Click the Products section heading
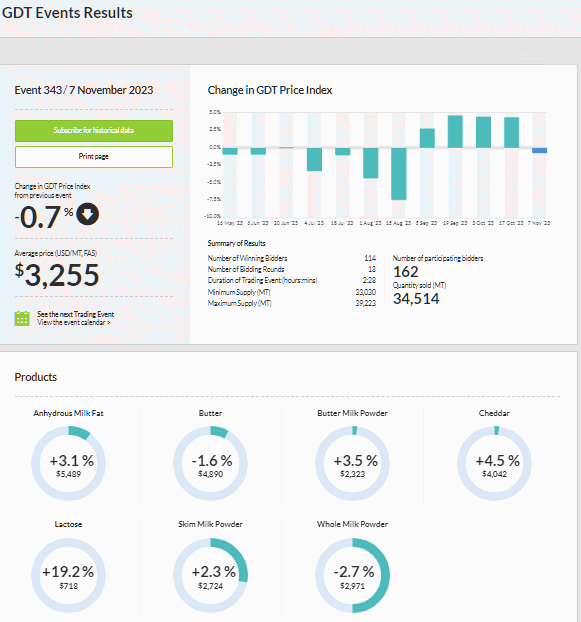Screen dimensions: 581x622 [x=36, y=377]
